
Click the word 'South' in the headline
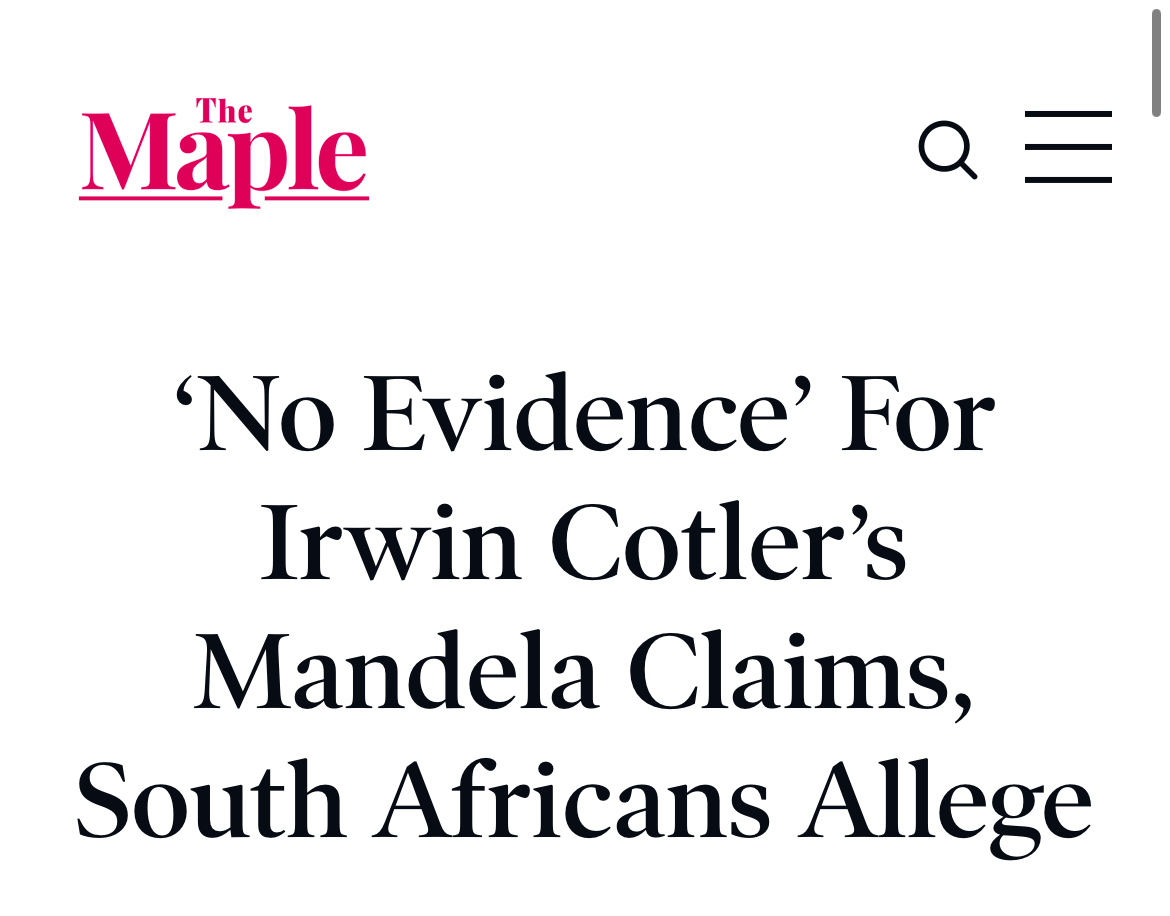point(210,803)
